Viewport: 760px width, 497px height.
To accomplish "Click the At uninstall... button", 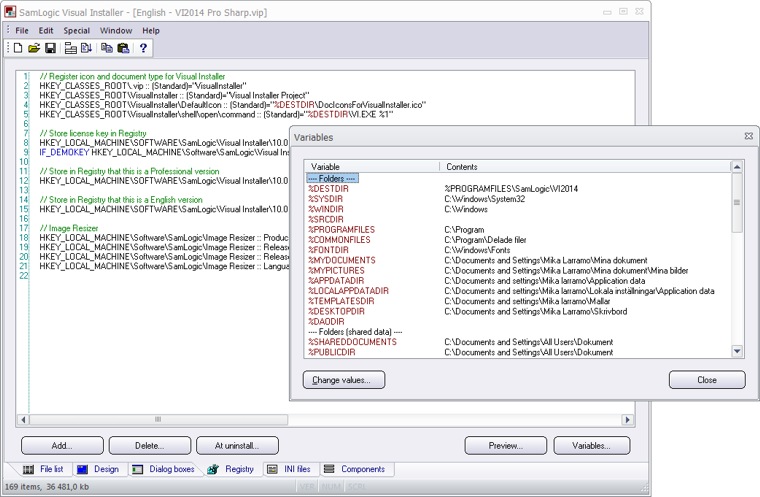I will click(237, 446).
